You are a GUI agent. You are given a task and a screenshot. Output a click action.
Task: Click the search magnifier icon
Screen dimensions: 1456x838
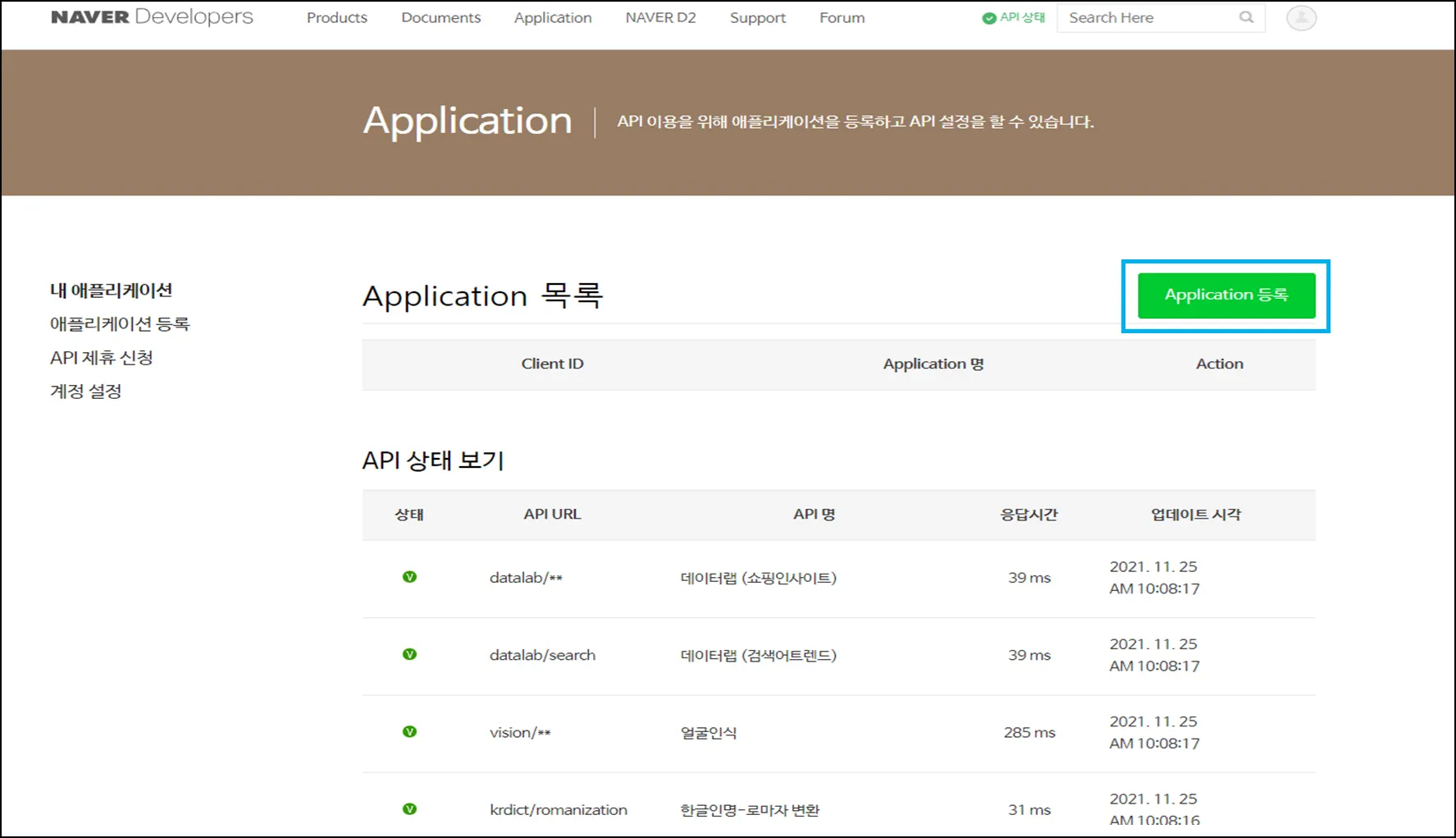click(1246, 17)
